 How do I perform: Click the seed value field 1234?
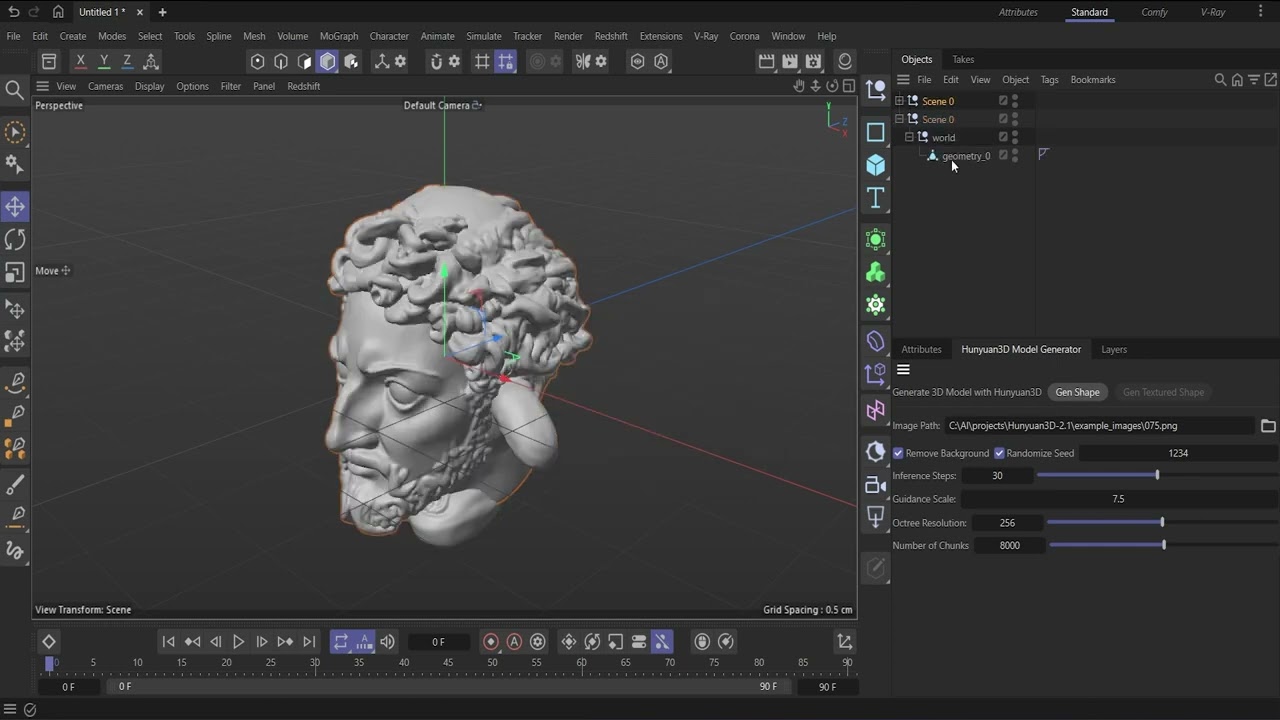click(1178, 453)
